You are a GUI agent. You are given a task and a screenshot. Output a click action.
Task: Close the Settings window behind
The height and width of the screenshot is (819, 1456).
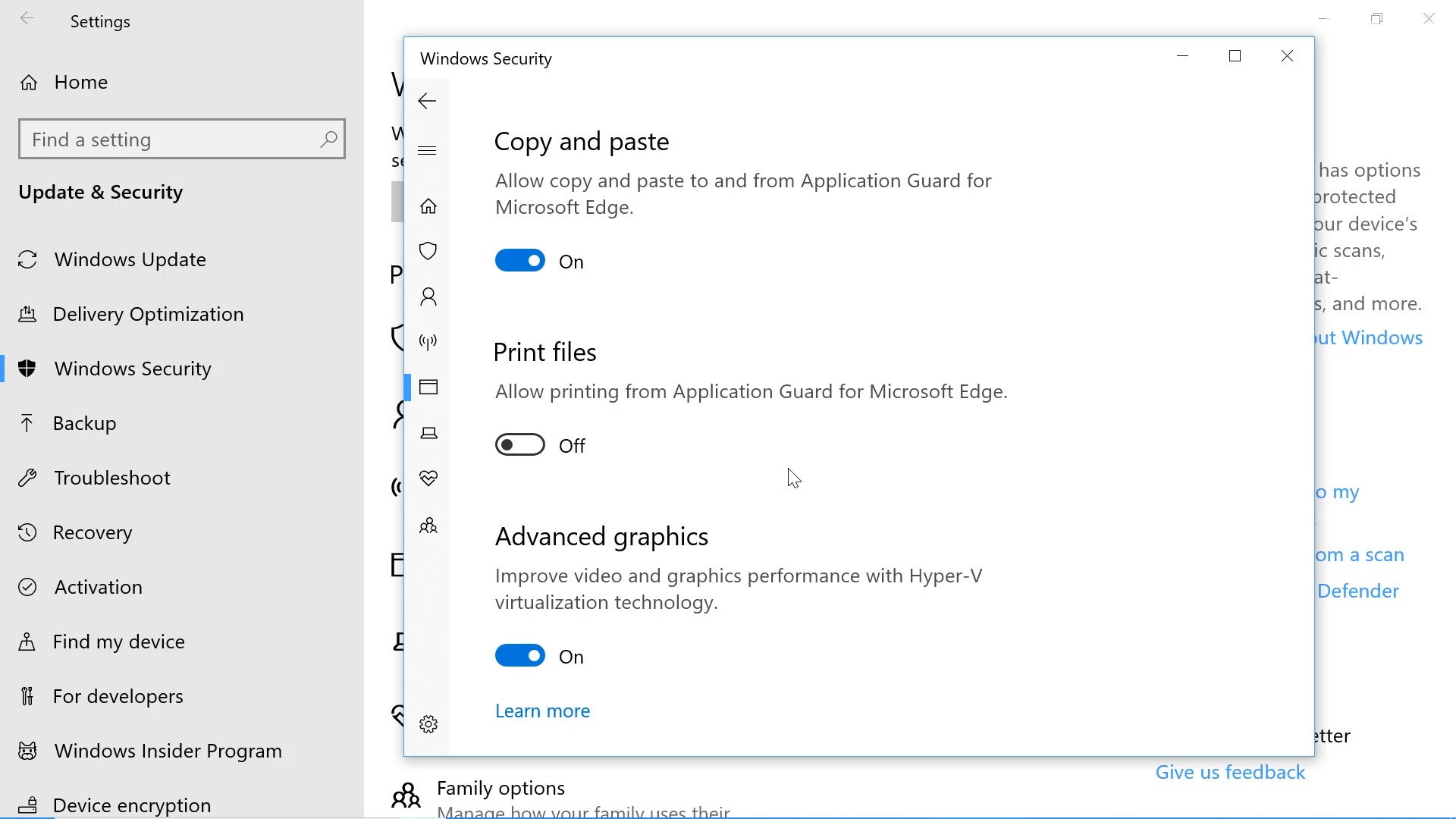[1429, 19]
